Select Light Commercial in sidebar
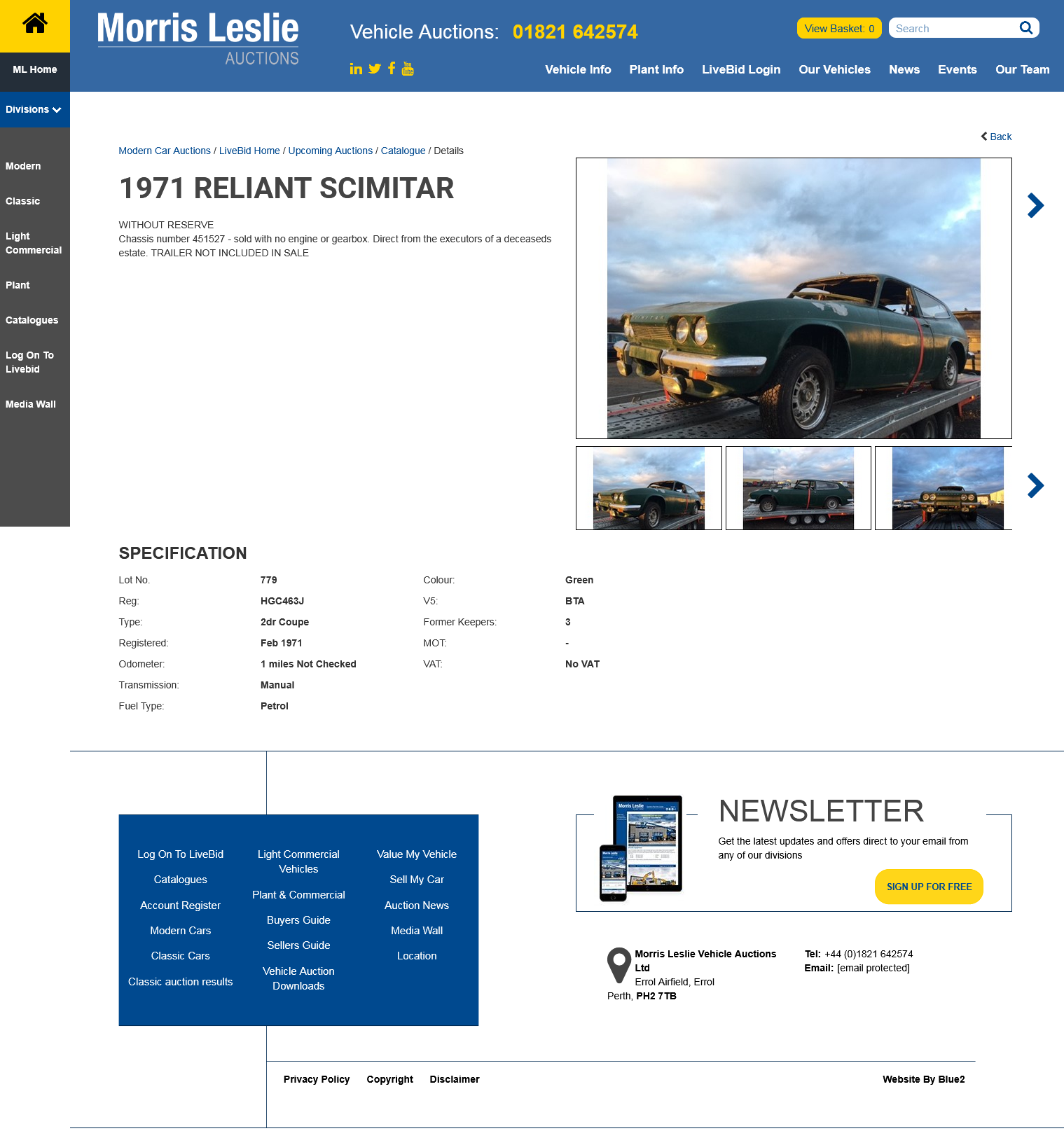 [34, 243]
